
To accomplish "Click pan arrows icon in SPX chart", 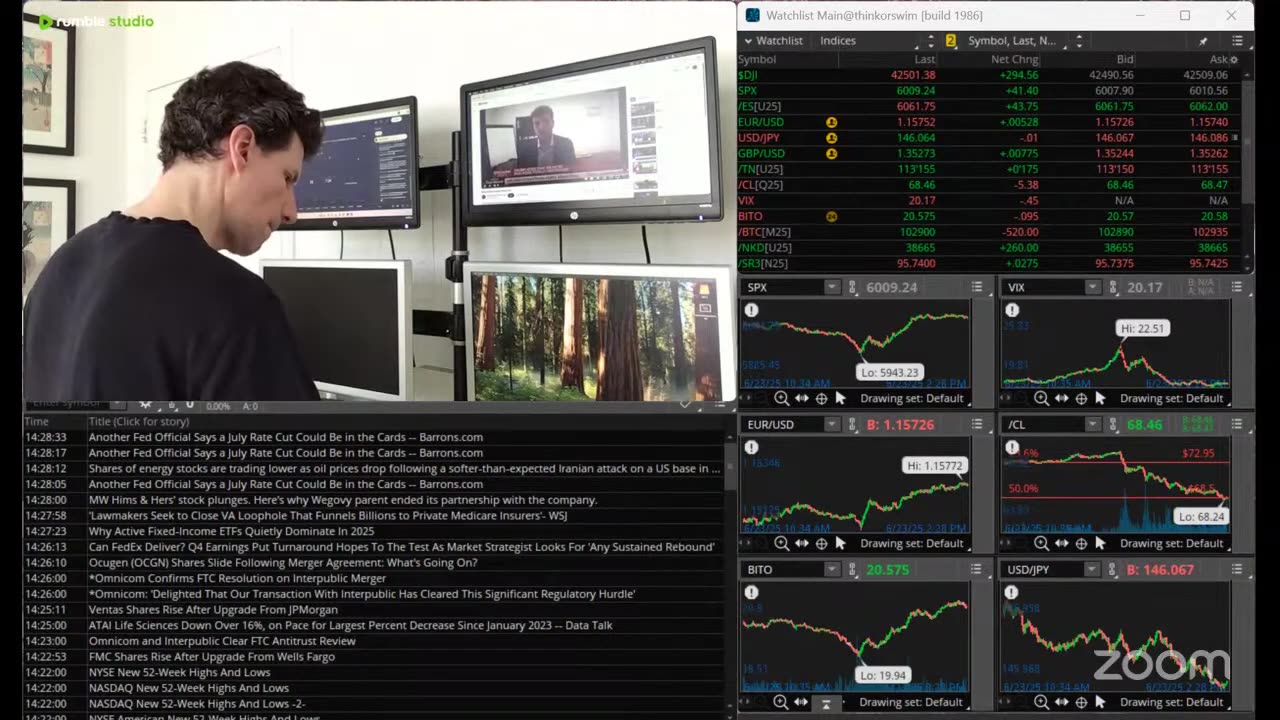I will (801, 398).
